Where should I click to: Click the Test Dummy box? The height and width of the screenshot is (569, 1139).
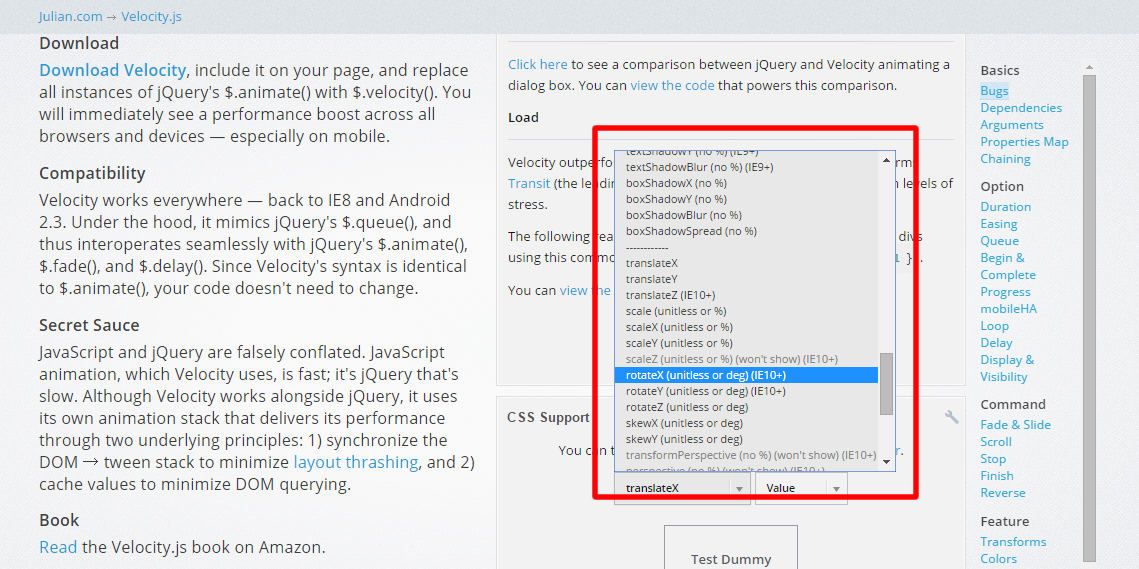click(x=731, y=547)
